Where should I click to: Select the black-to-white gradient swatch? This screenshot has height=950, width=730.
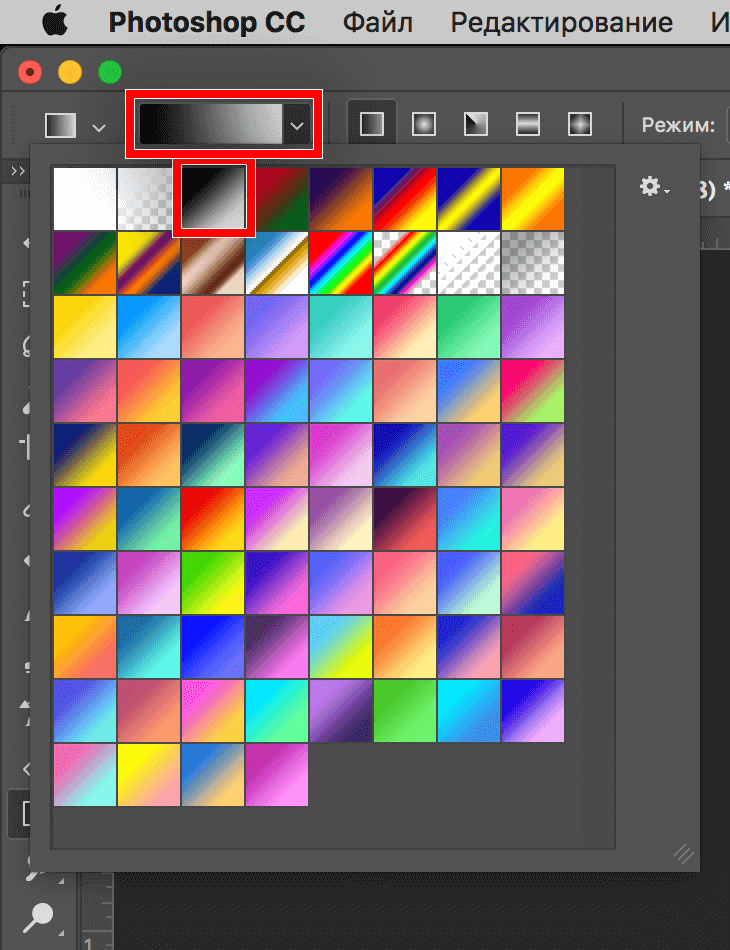(x=214, y=198)
